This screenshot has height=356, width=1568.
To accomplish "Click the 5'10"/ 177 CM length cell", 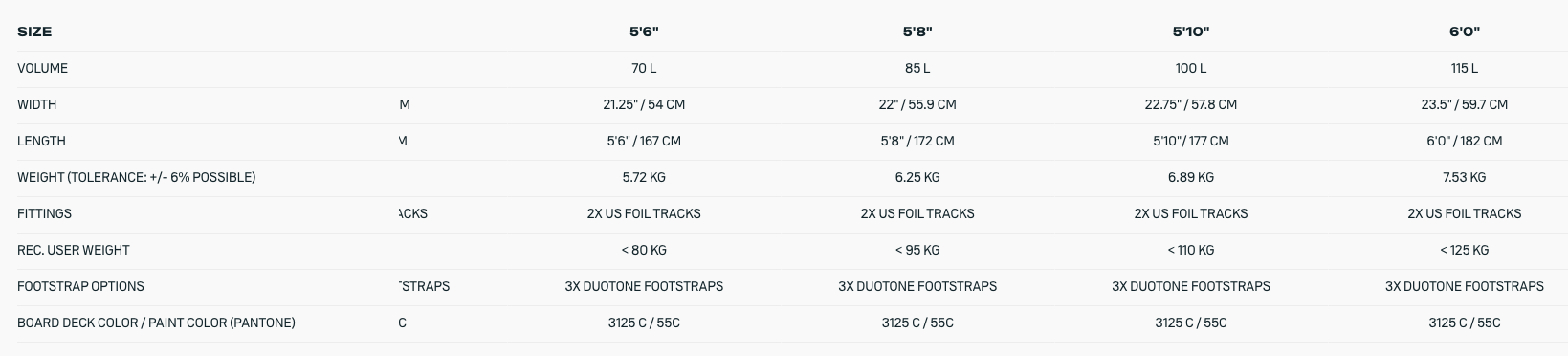I will [1191, 141].
